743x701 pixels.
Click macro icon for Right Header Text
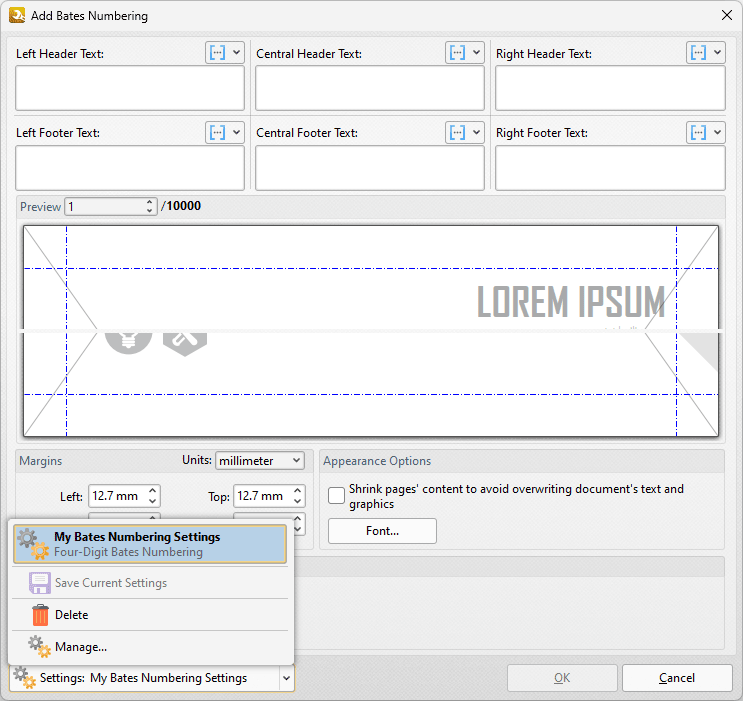pos(698,53)
